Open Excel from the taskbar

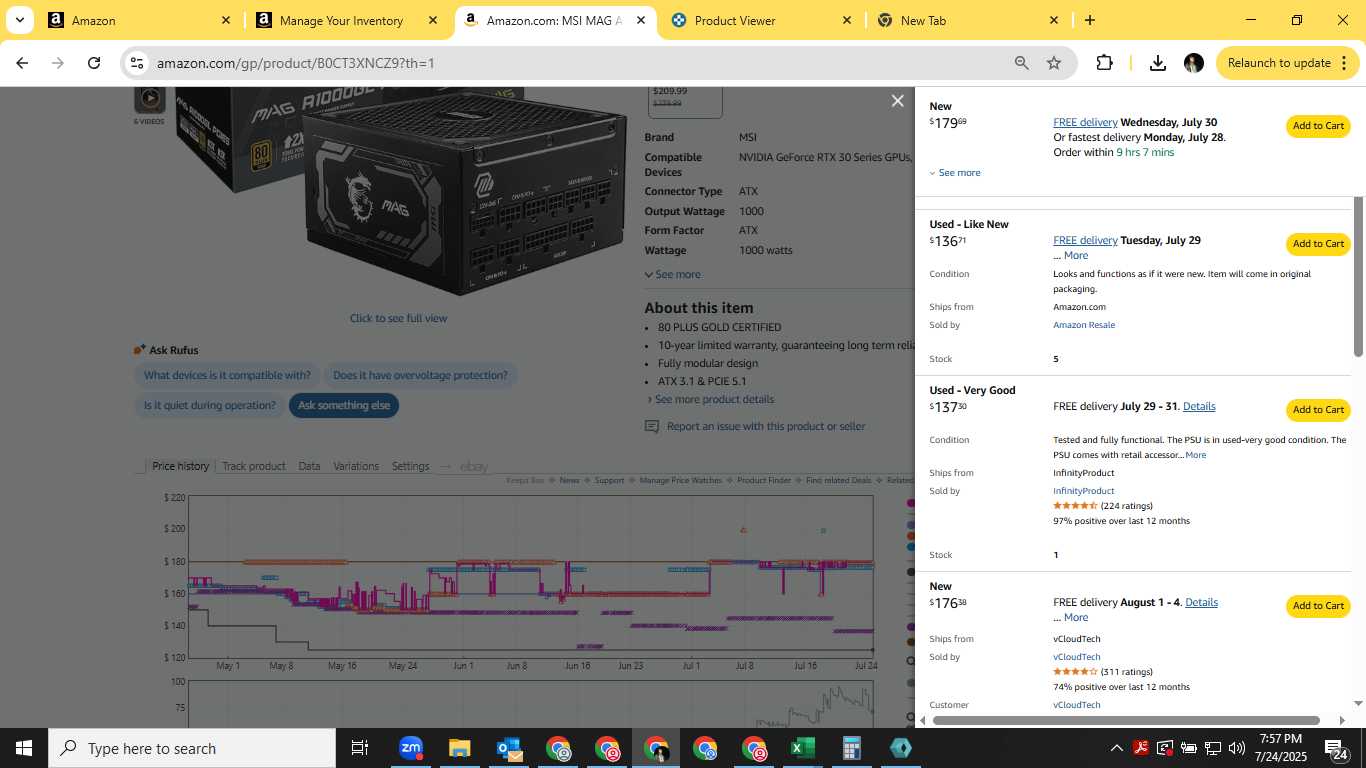pyautogui.click(x=802, y=748)
